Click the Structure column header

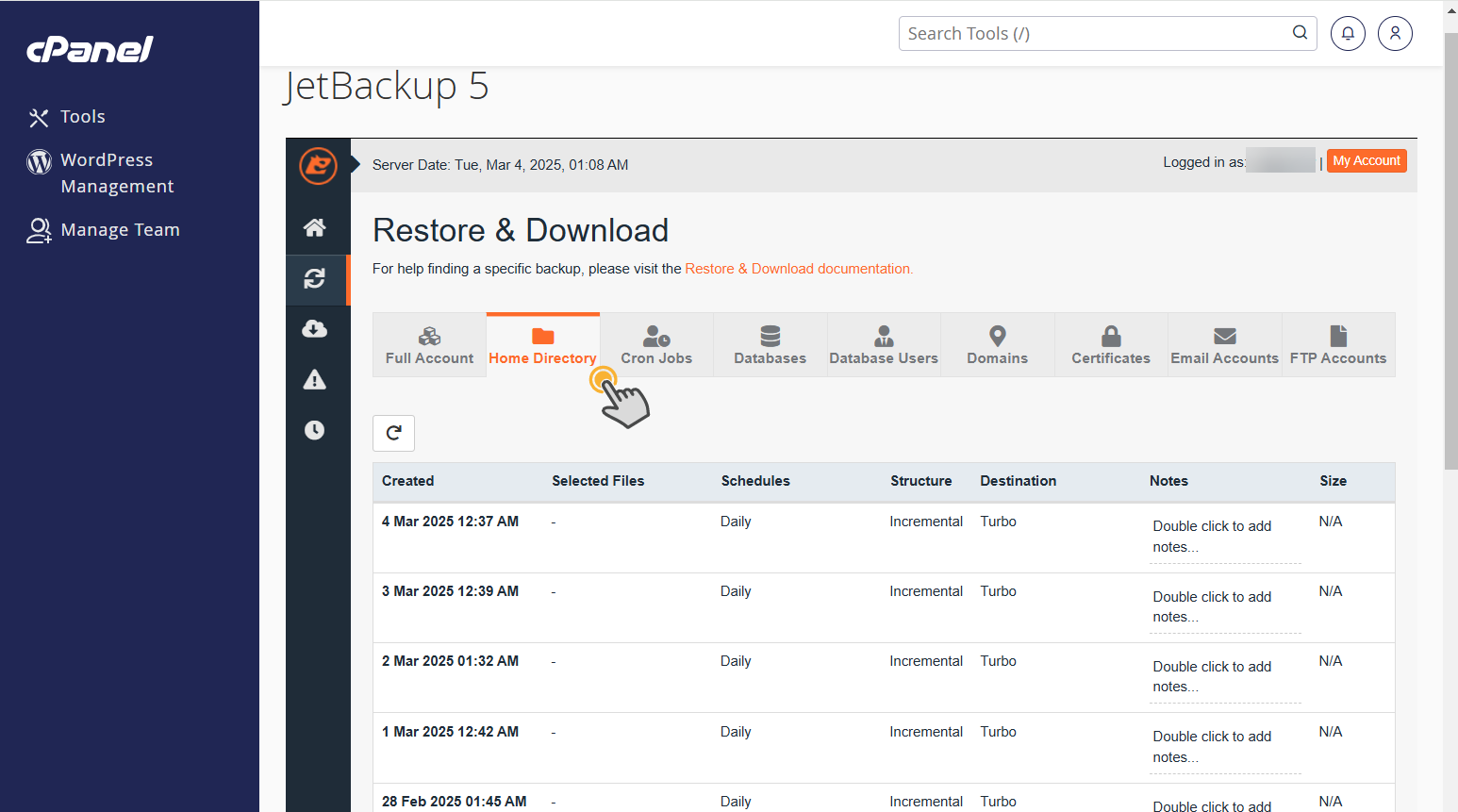[x=921, y=481]
